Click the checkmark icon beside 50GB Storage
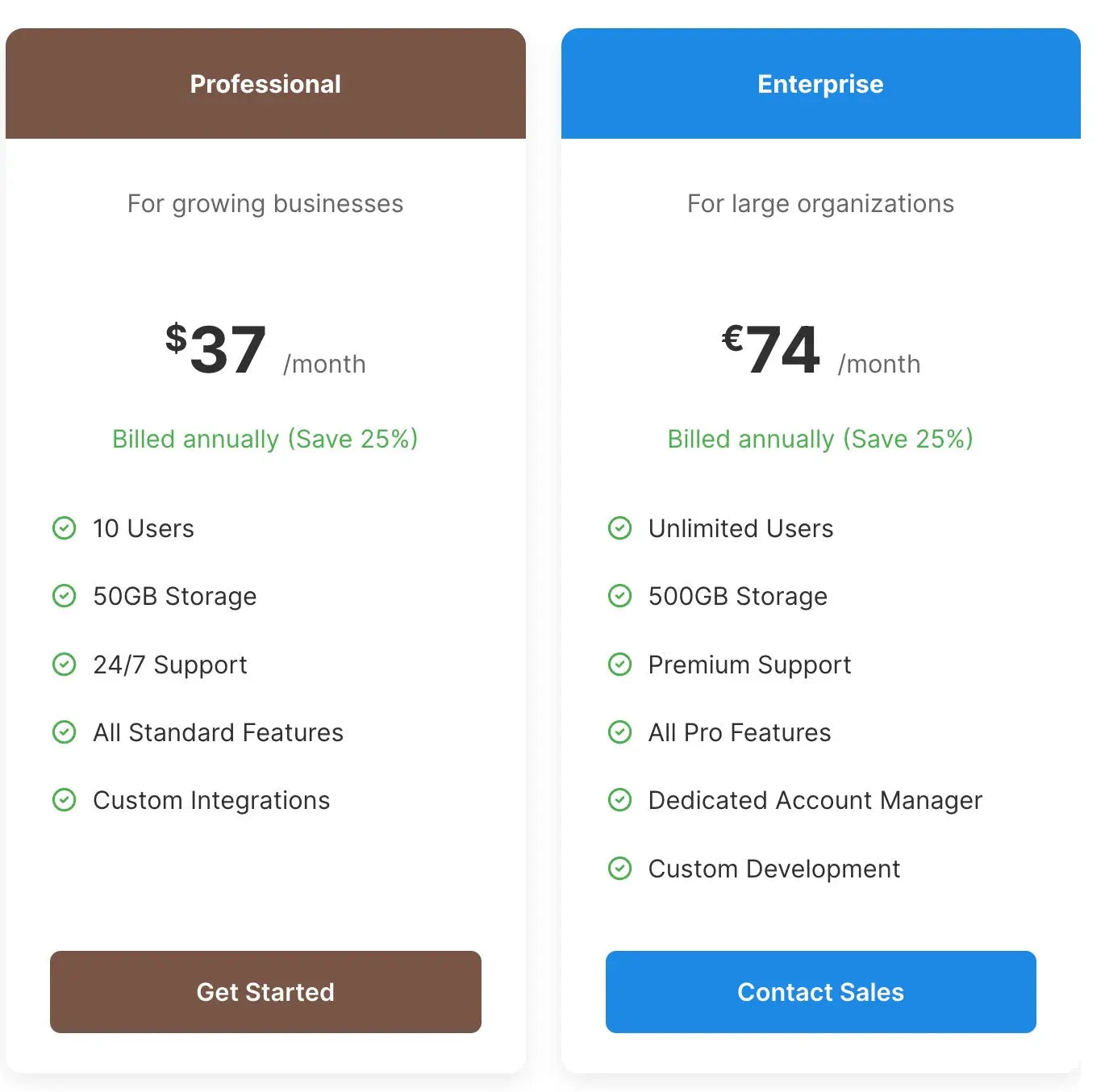 pos(65,596)
